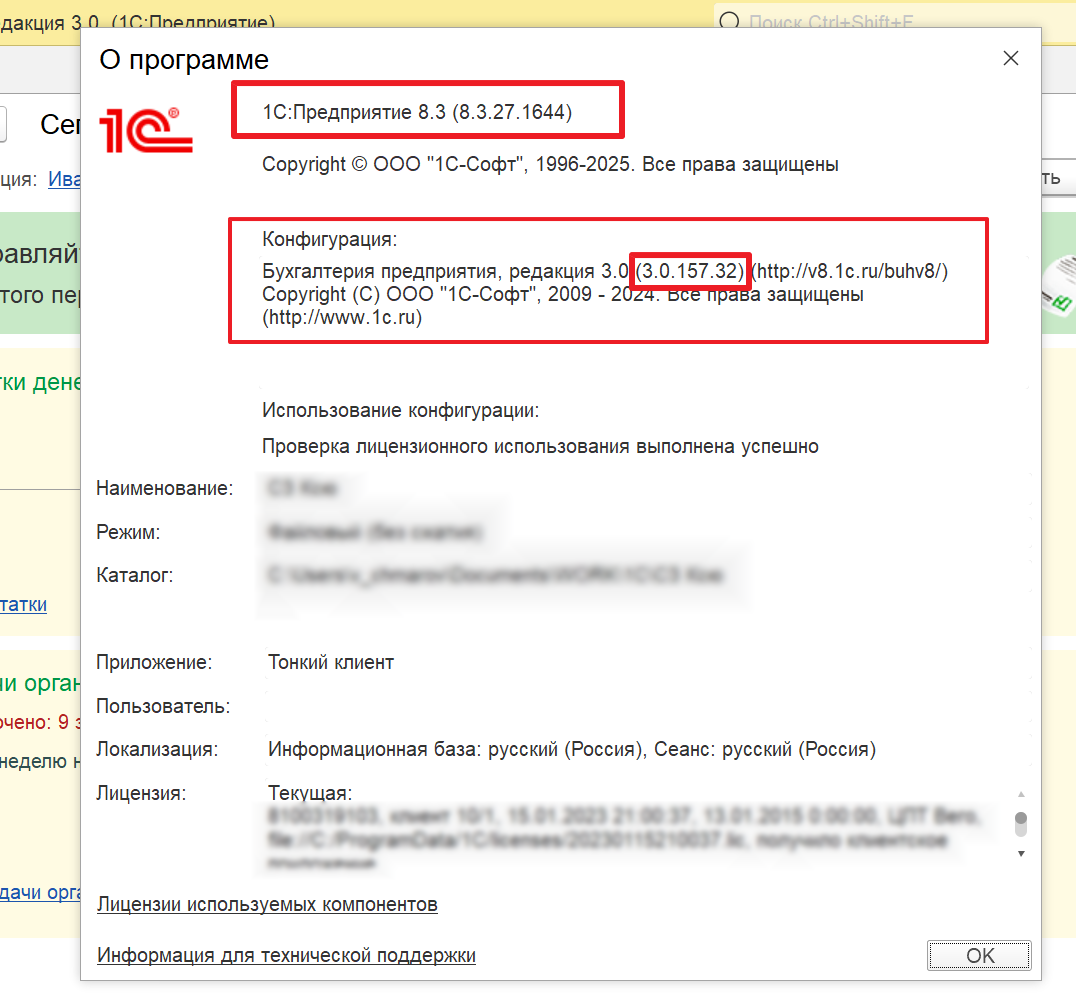
Task: Open Информация для технической поддержки link
Action: [x=286, y=956]
